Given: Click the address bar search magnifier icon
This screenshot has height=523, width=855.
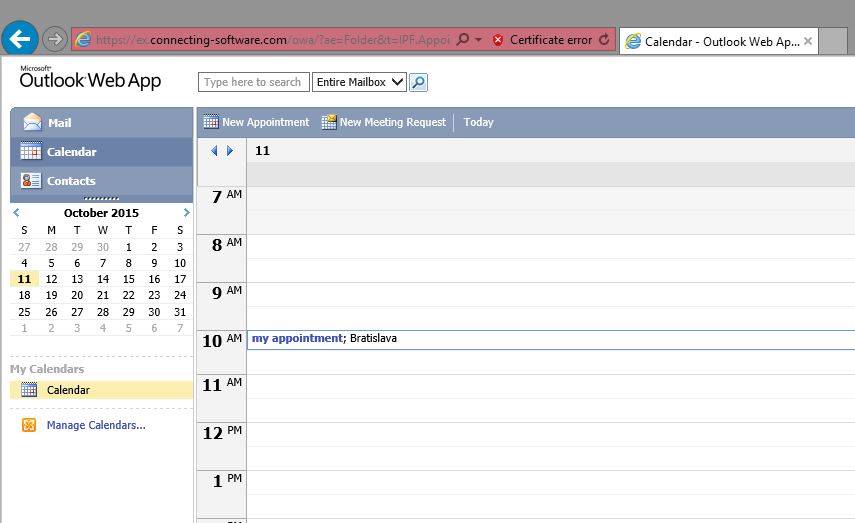Looking at the screenshot, I should (x=462, y=39).
